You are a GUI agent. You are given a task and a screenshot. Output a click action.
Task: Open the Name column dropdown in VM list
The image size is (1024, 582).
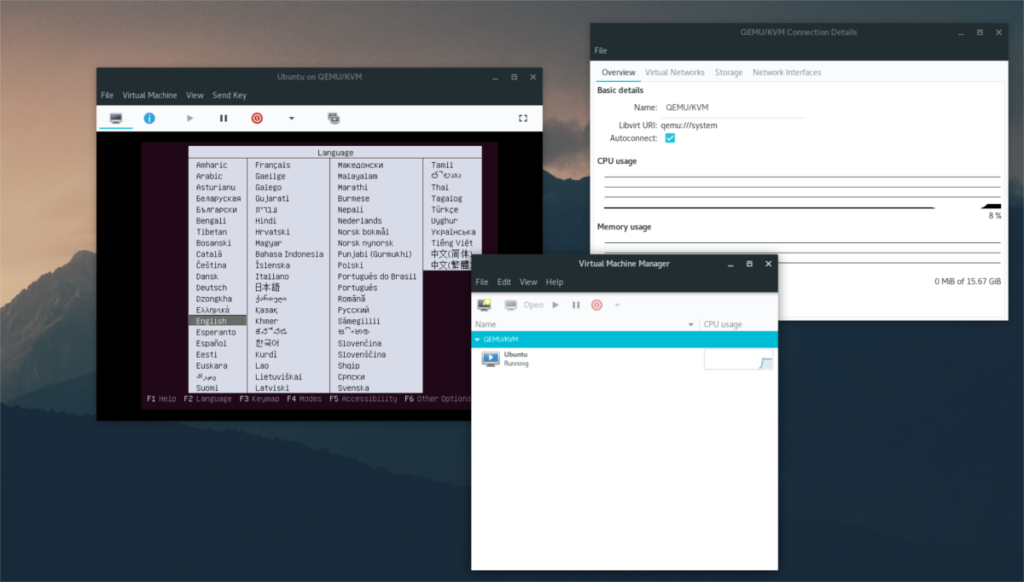(689, 323)
